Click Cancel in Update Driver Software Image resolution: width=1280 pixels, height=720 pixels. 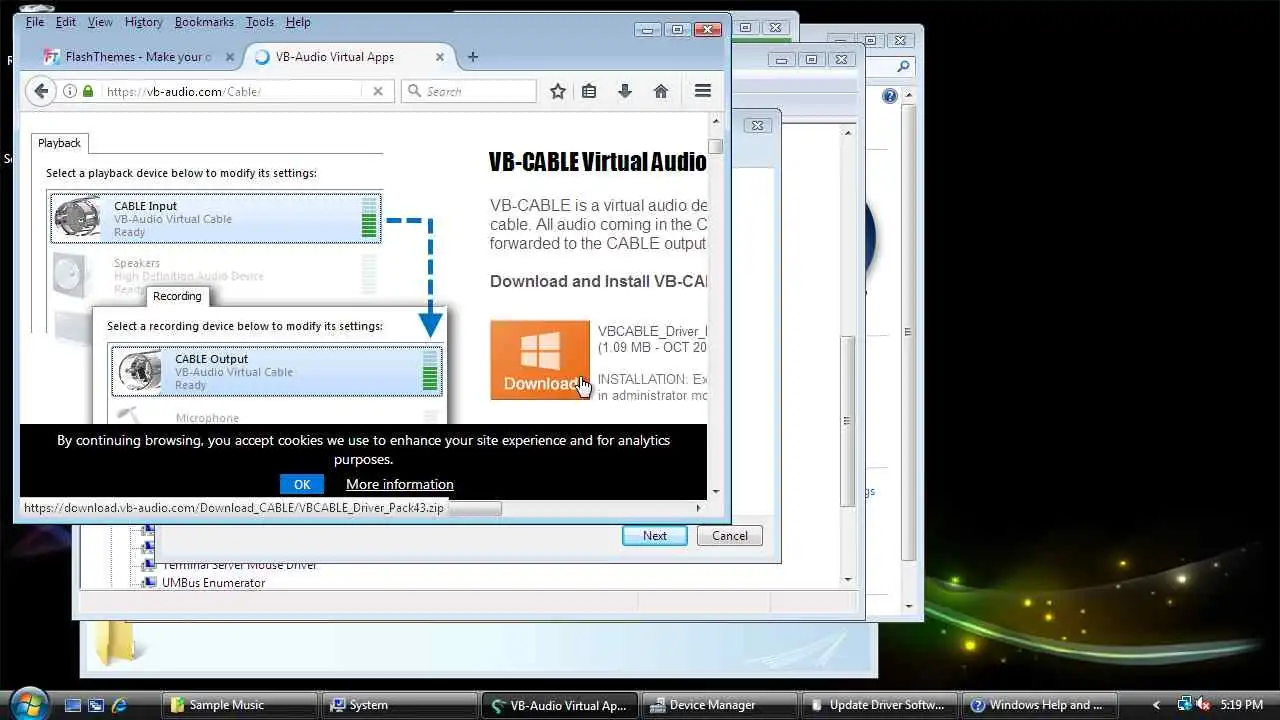[730, 536]
